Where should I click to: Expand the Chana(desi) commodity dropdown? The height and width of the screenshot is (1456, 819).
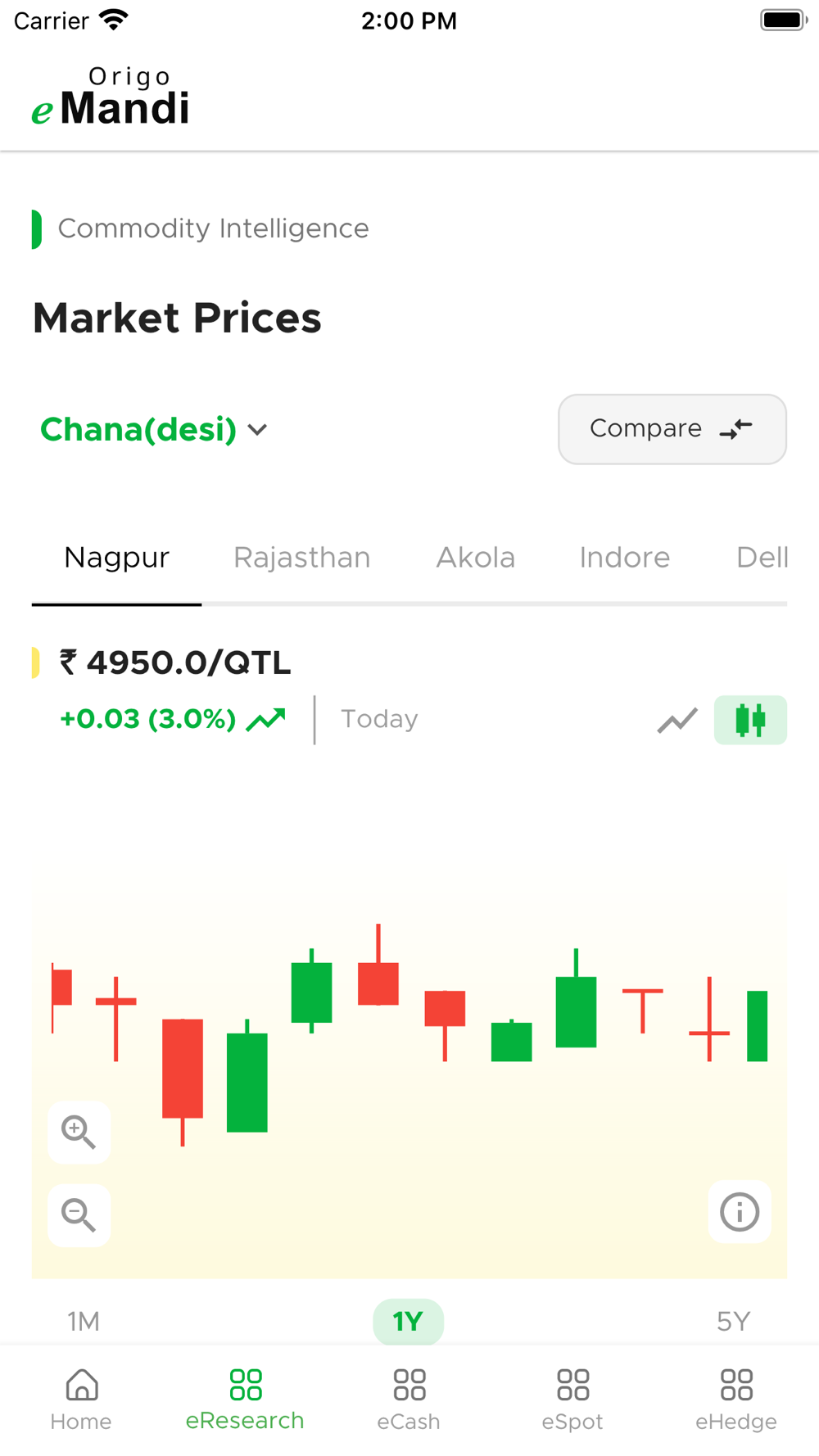[x=154, y=429]
